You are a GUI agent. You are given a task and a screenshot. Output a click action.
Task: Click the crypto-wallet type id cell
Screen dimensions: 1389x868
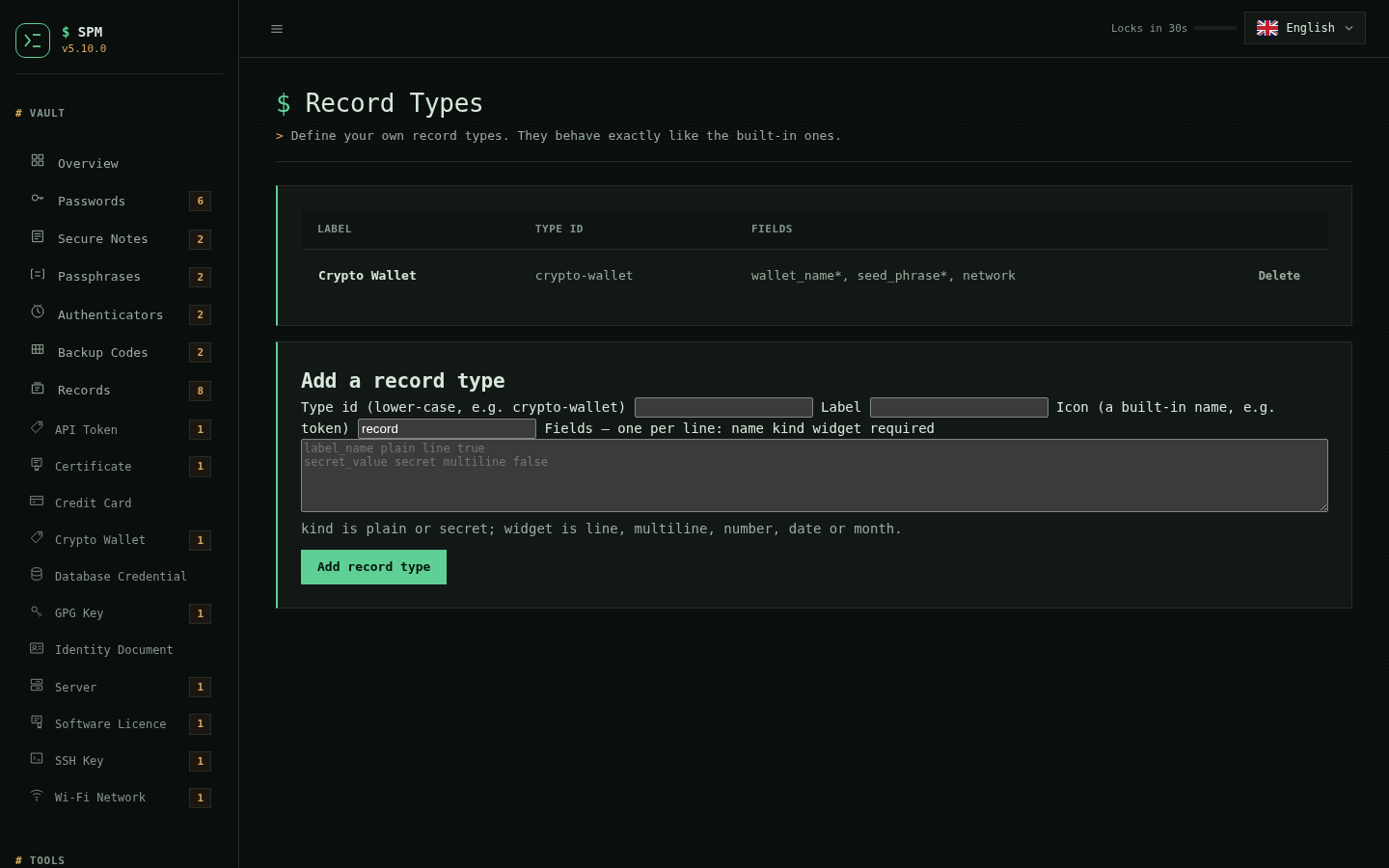click(x=585, y=276)
